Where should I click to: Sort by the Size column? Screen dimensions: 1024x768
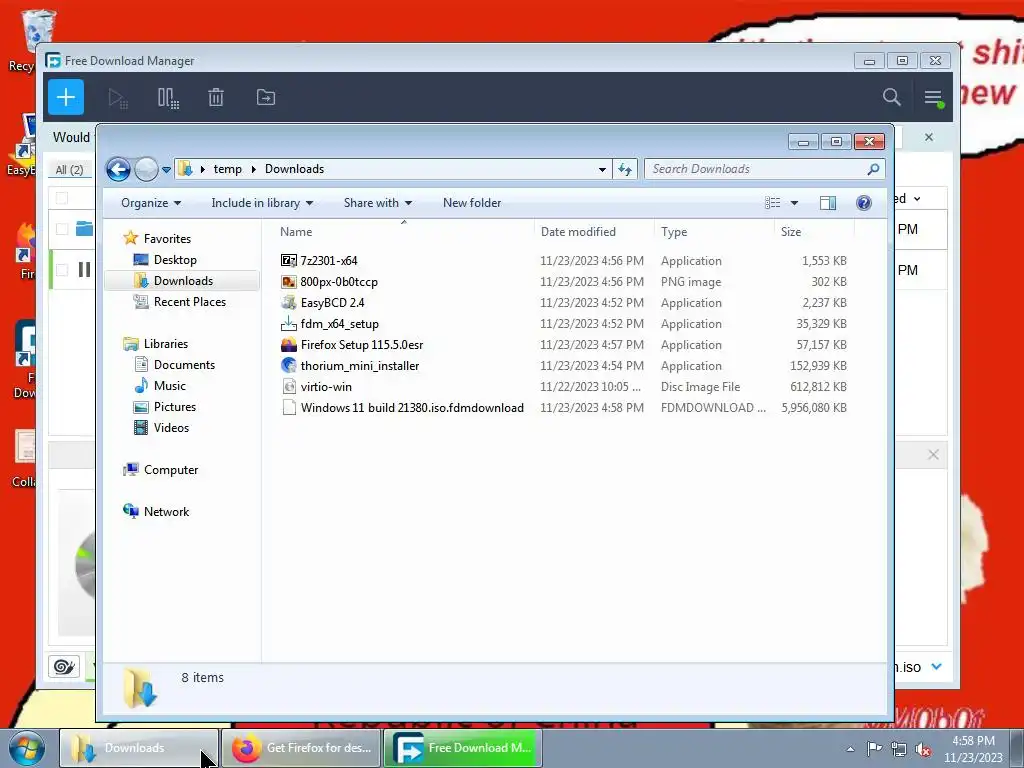(814, 232)
